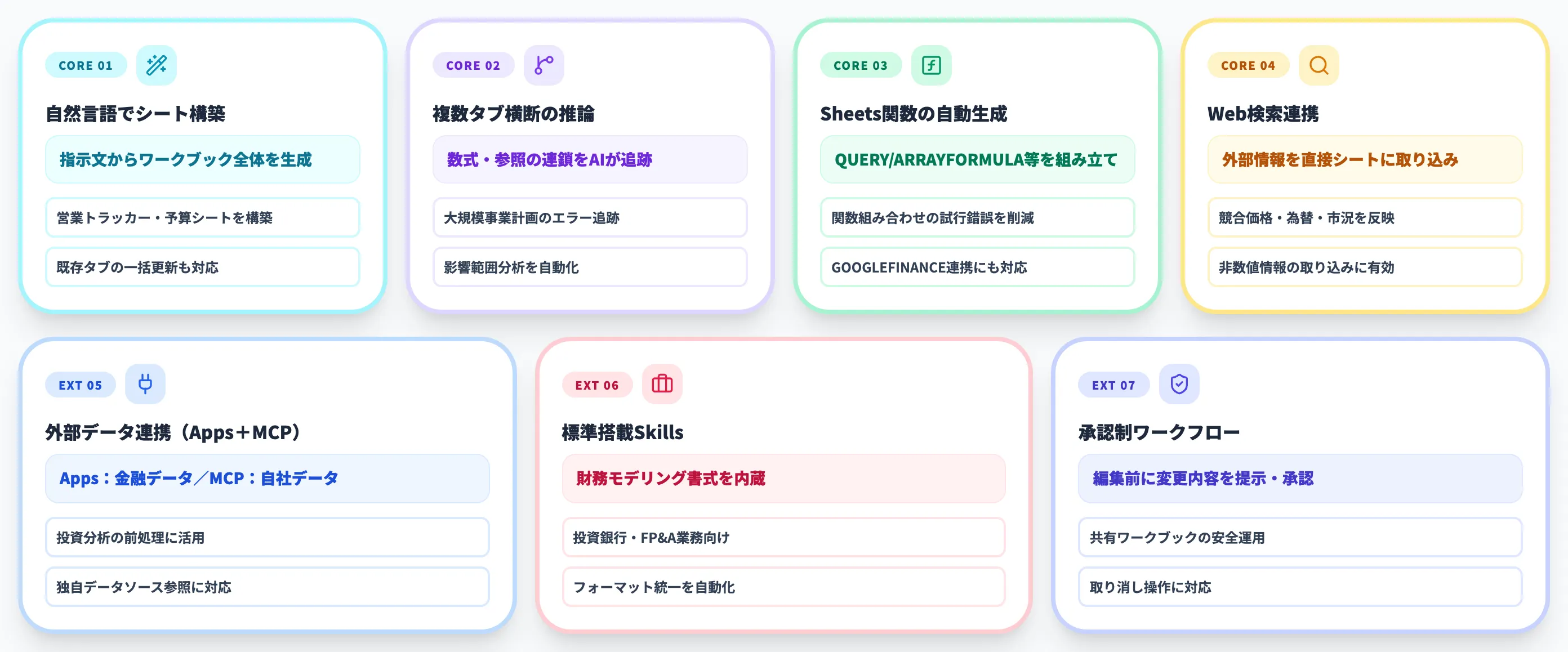Click item フォーマット統一を自動化
Screen dimensions: 1568x652
coord(784,587)
